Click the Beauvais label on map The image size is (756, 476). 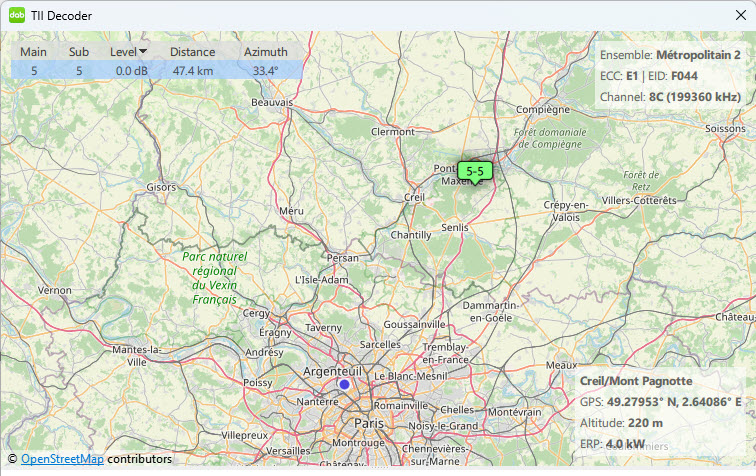[272, 102]
